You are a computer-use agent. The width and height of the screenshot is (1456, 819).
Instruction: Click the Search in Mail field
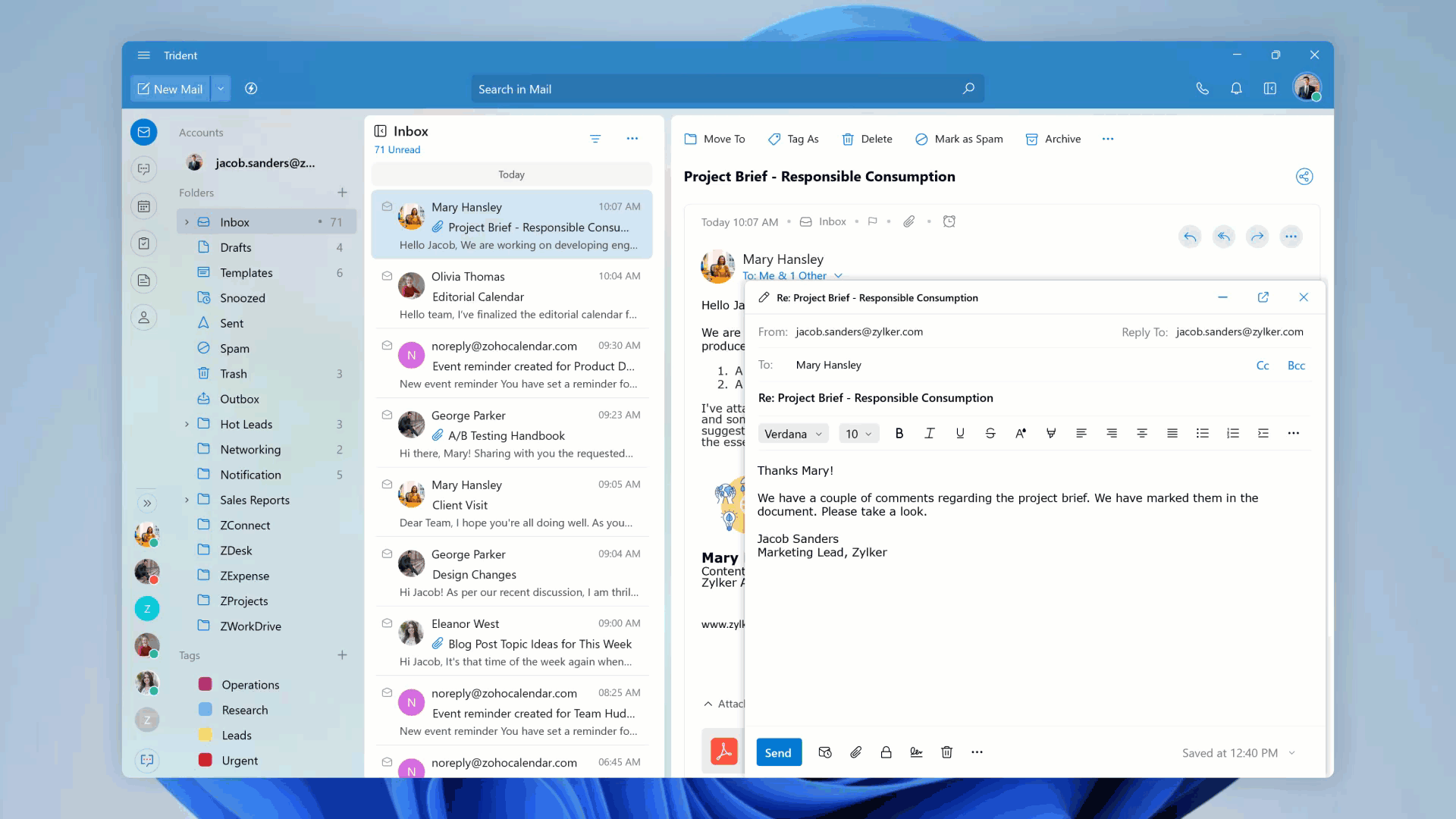point(713,89)
